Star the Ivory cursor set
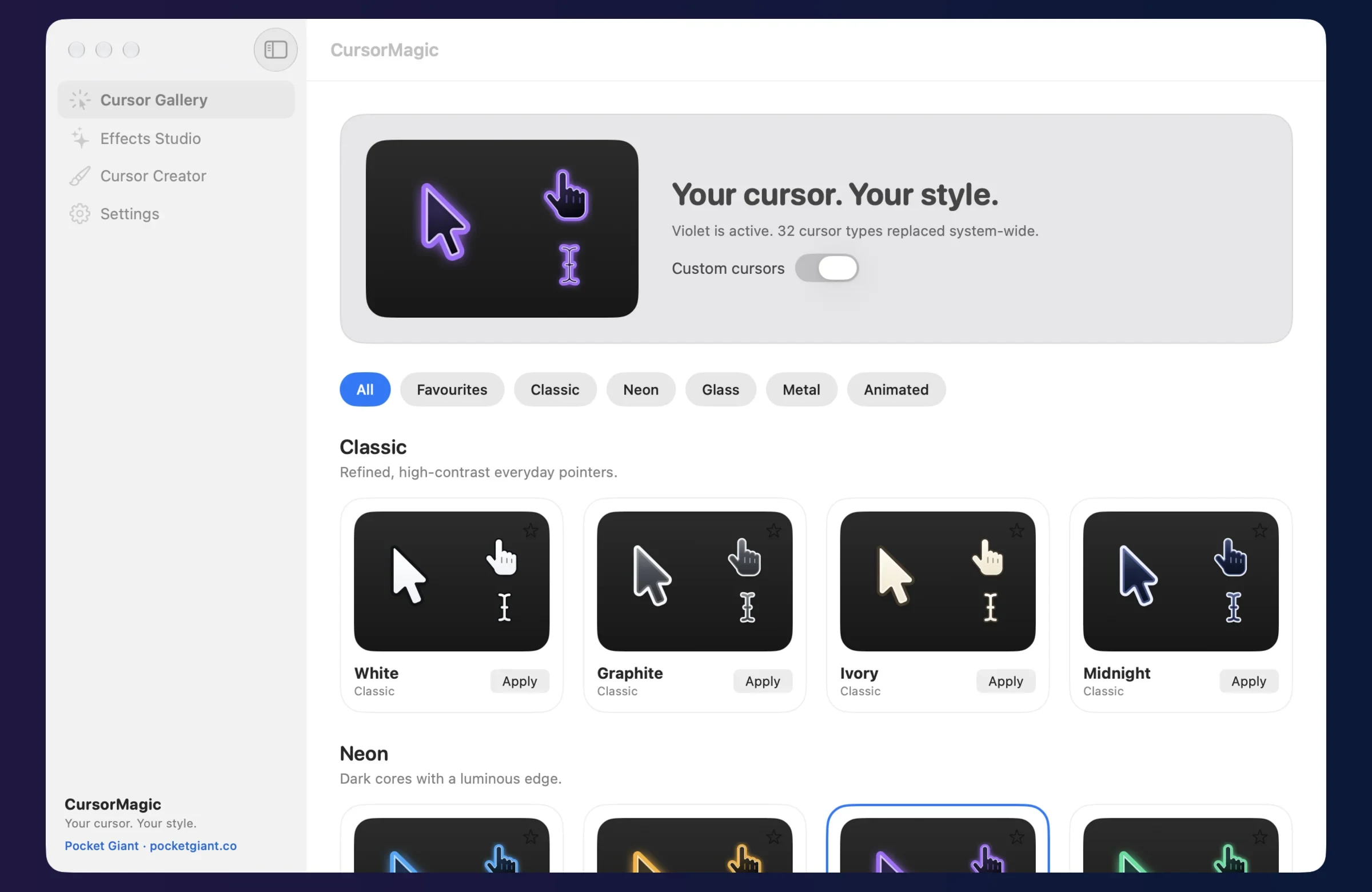The height and width of the screenshot is (892, 1372). click(1017, 530)
